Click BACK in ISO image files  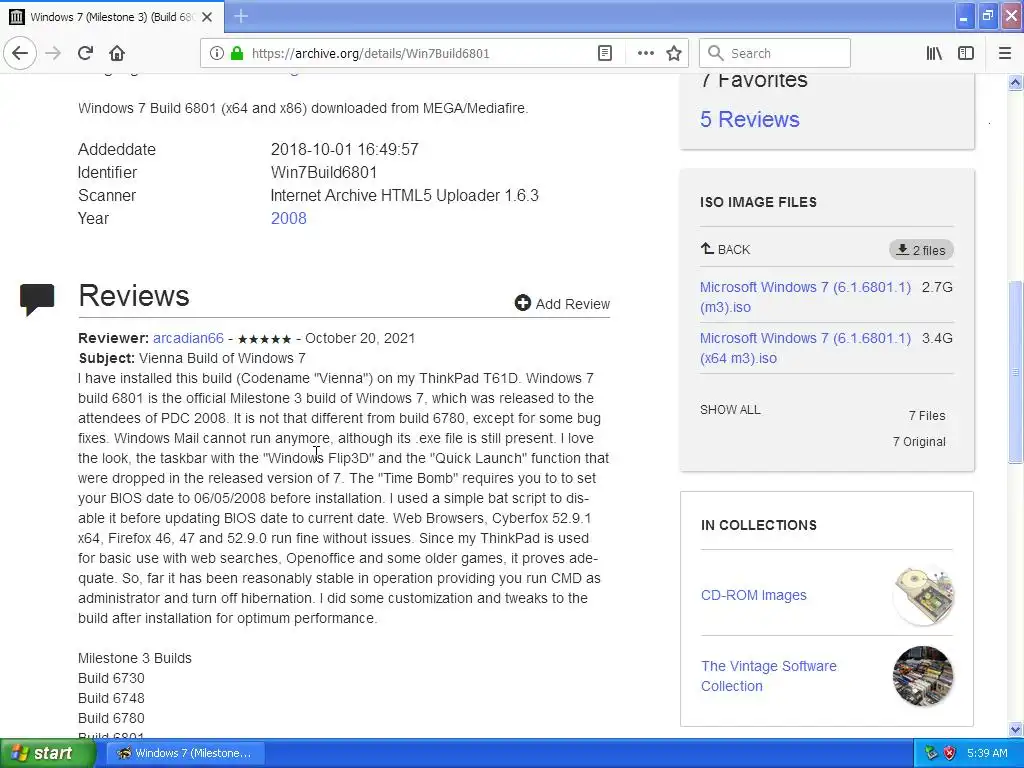[726, 249]
